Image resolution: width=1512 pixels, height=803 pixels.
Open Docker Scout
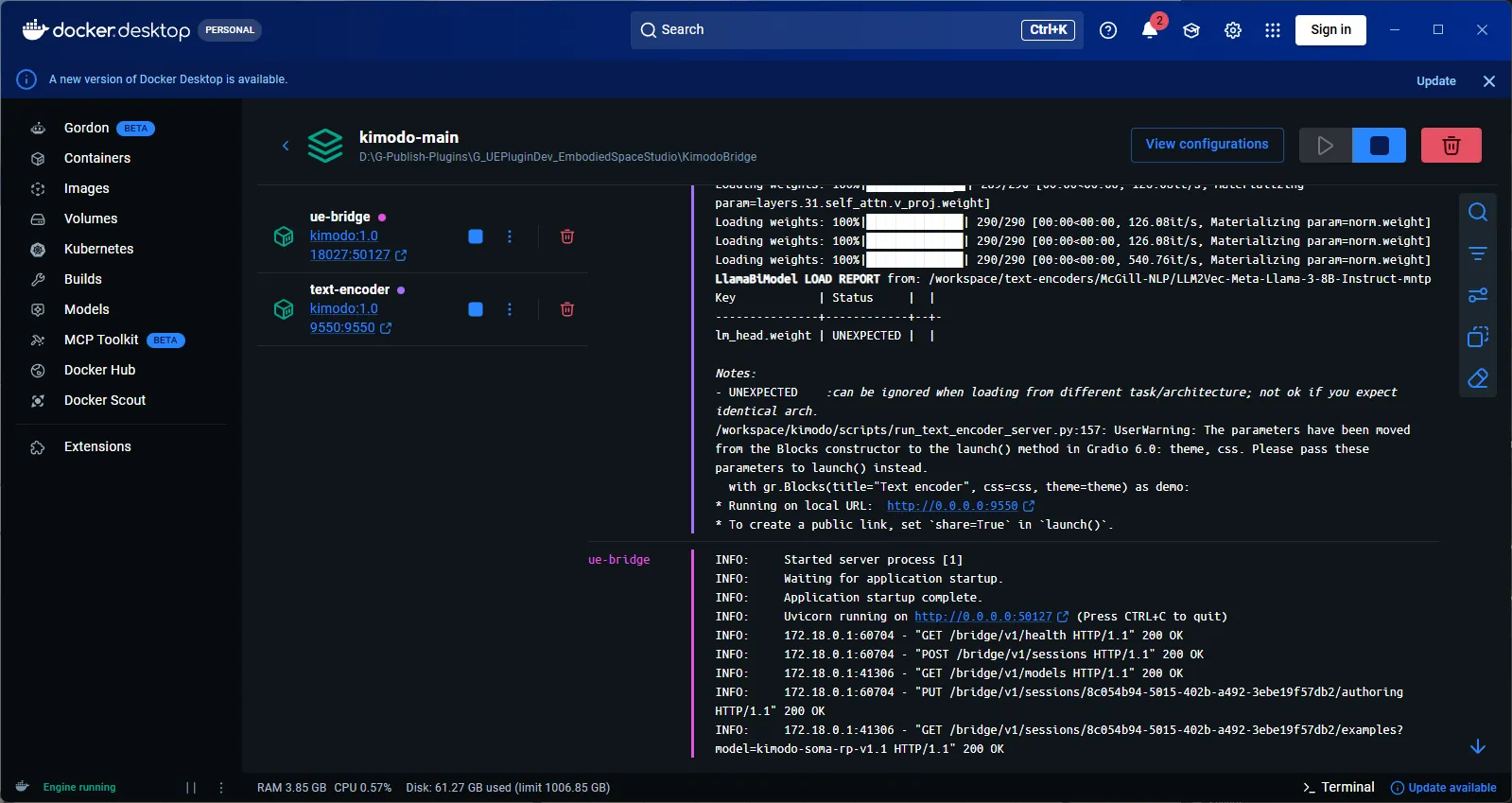click(x=105, y=400)
